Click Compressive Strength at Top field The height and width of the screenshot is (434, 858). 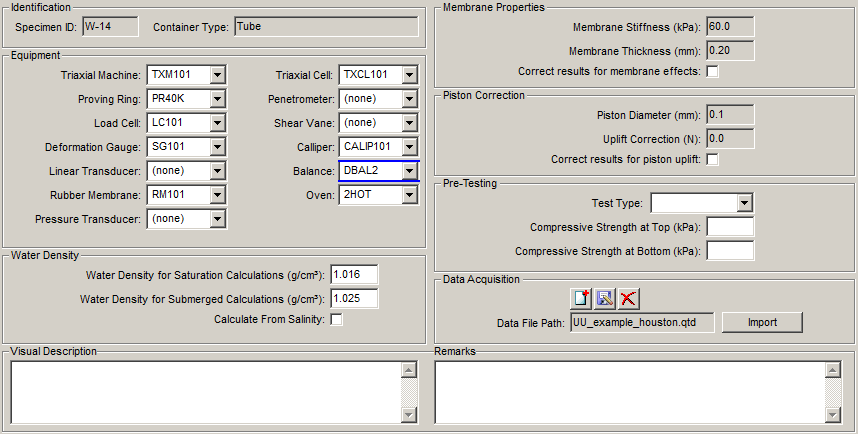[730, 227]
